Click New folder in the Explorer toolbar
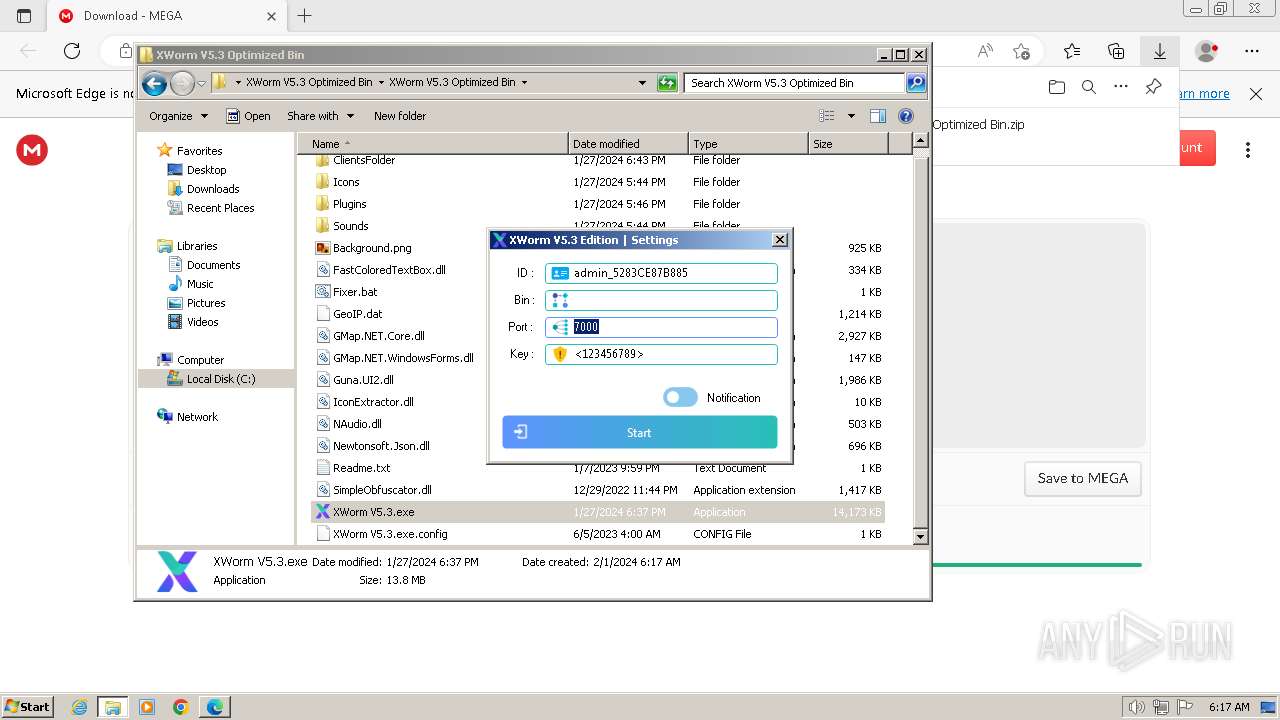Viewport: 1280px width, 720px height. pyautogui.click(x=400, y=116)
